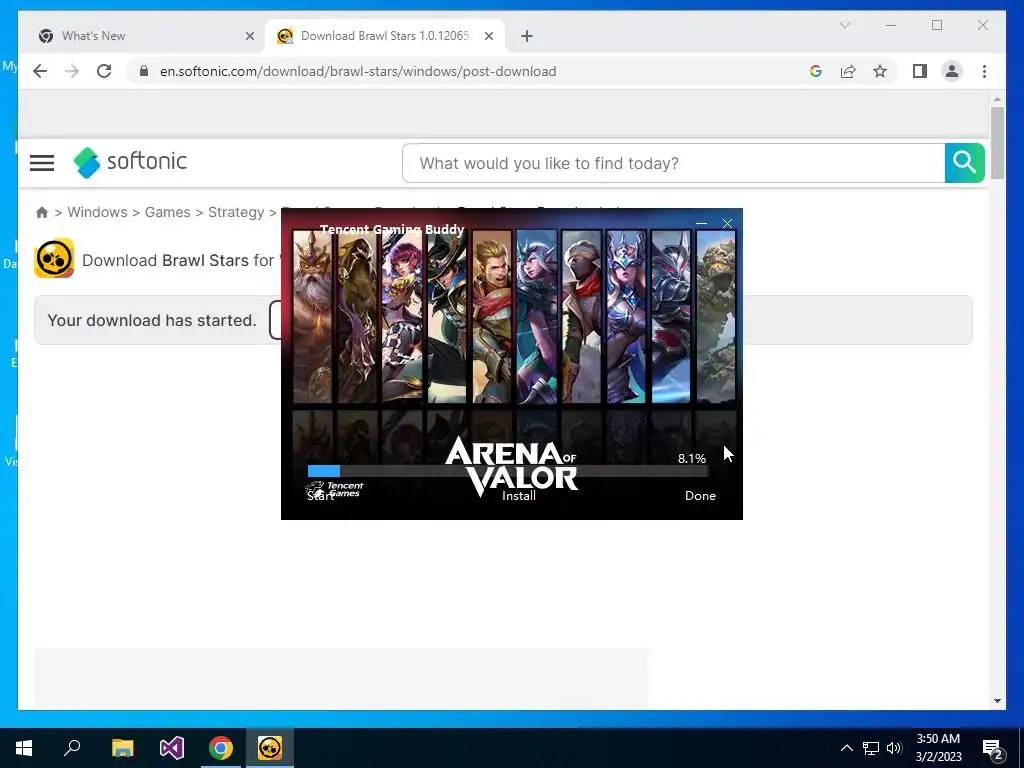Minimize the Tencent Gaming Buddy installer
Screen dimensions: 1024x768
tap(701, 223)
